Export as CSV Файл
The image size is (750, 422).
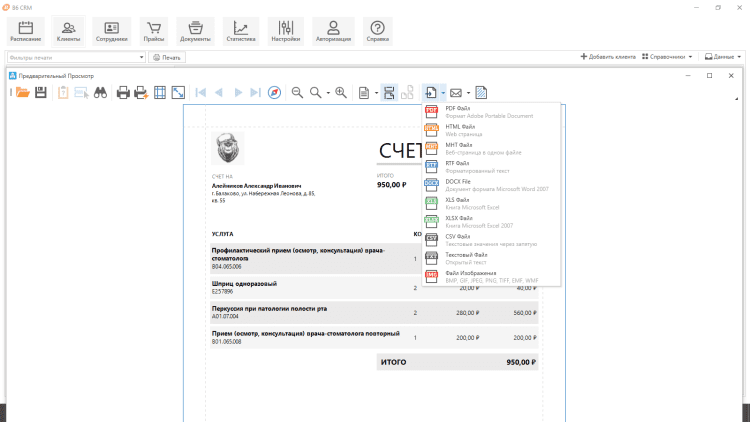491,240
